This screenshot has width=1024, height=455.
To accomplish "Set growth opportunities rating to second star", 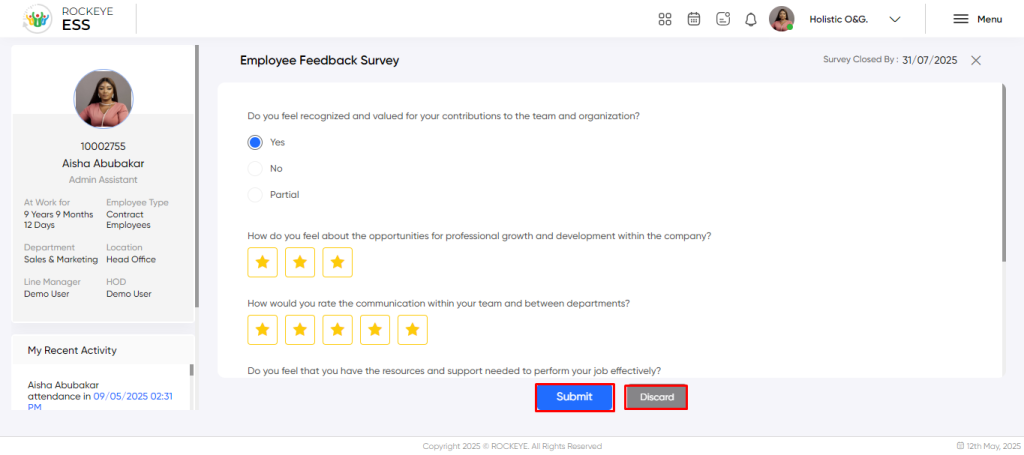I will 300,262.
